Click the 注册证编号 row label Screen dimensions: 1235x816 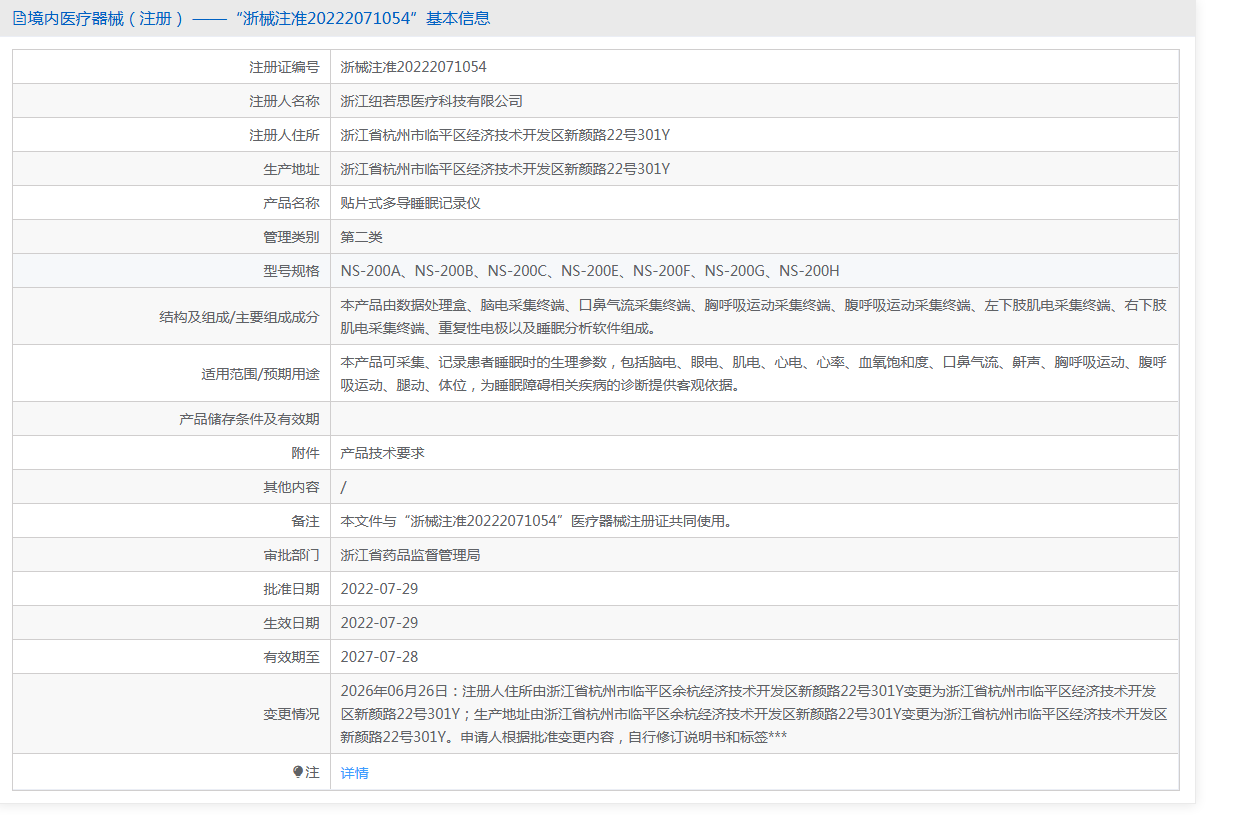(x=284, y=67)
